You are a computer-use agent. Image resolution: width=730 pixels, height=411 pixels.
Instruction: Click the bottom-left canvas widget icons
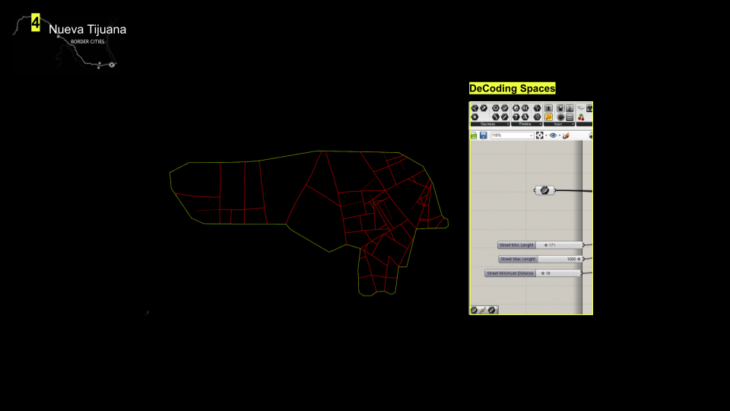tap(483, 310)
